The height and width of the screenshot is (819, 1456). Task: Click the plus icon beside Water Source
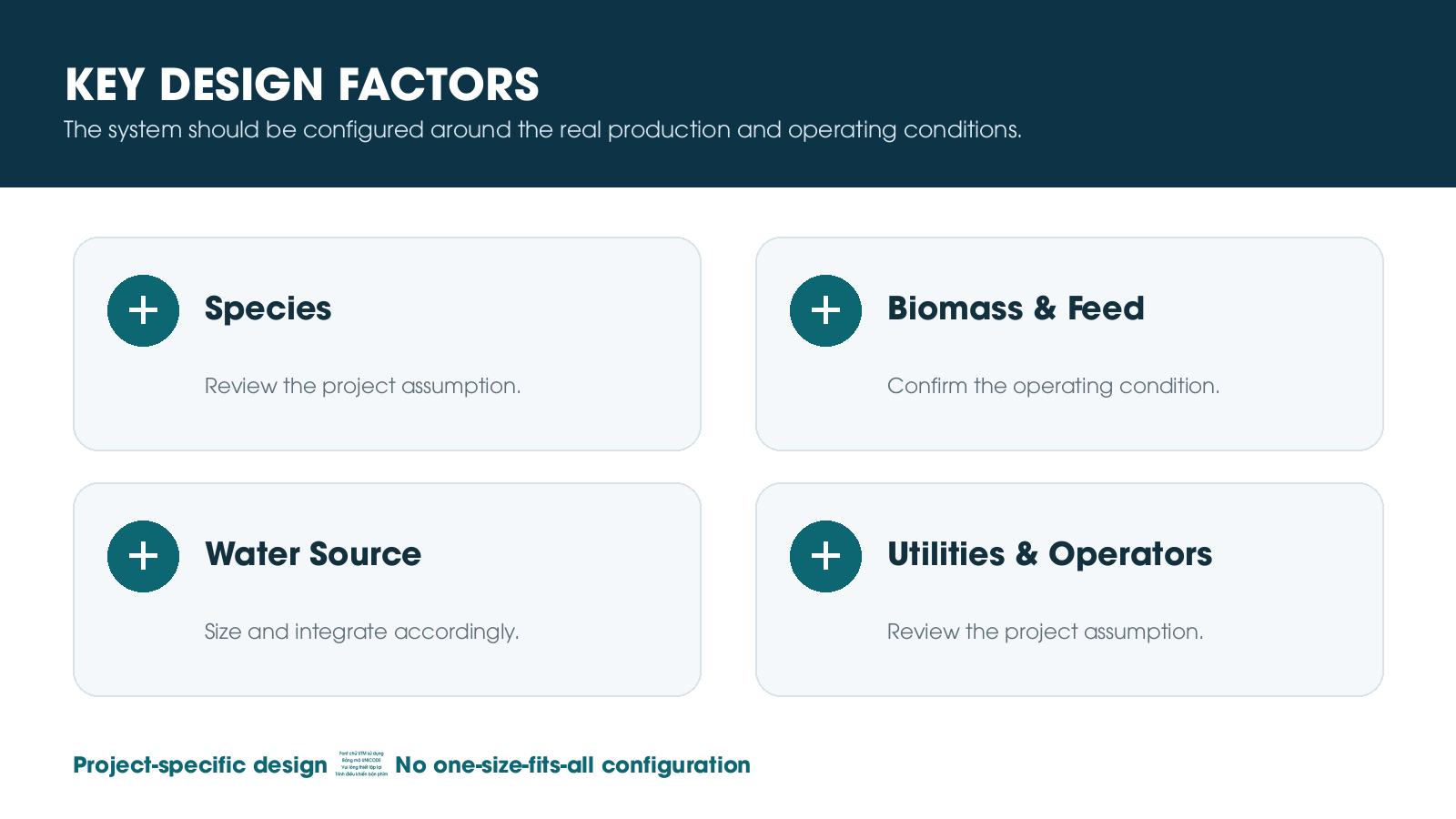pyautogui.click(x=143, y=556)
